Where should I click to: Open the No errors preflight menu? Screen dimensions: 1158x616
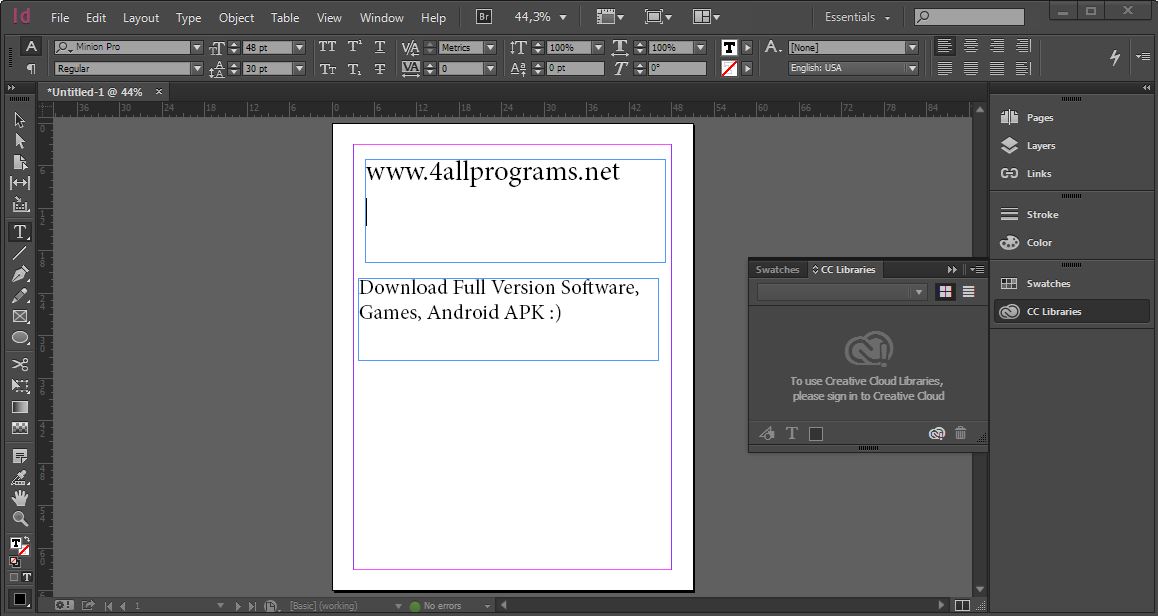487,606
